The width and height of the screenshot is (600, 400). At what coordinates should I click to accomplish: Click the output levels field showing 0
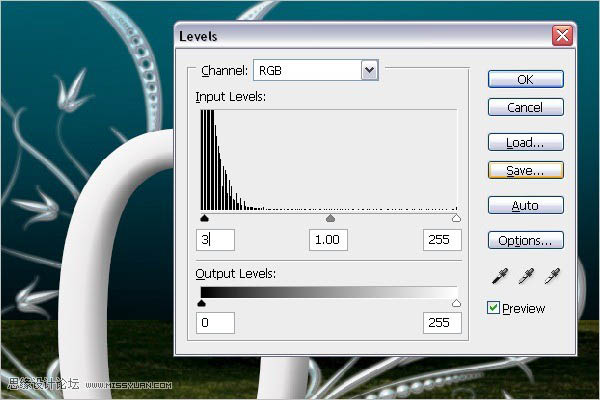tap(215, 323)
